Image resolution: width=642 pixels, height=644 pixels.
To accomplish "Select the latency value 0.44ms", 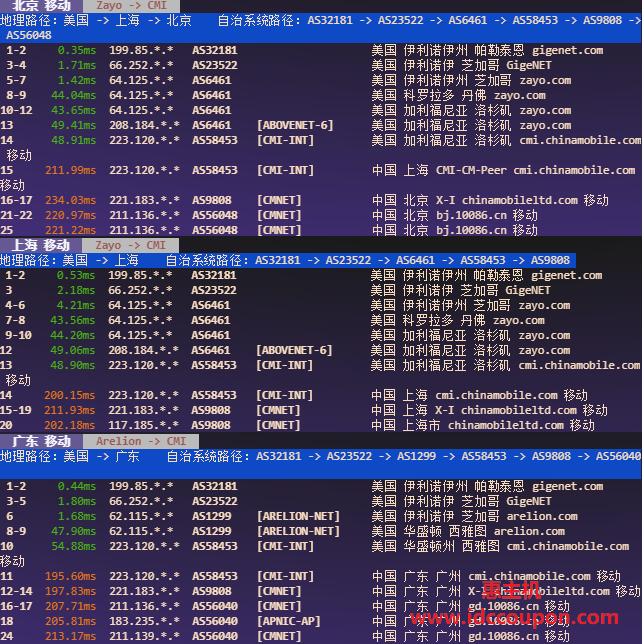I will tap(77, 486).
